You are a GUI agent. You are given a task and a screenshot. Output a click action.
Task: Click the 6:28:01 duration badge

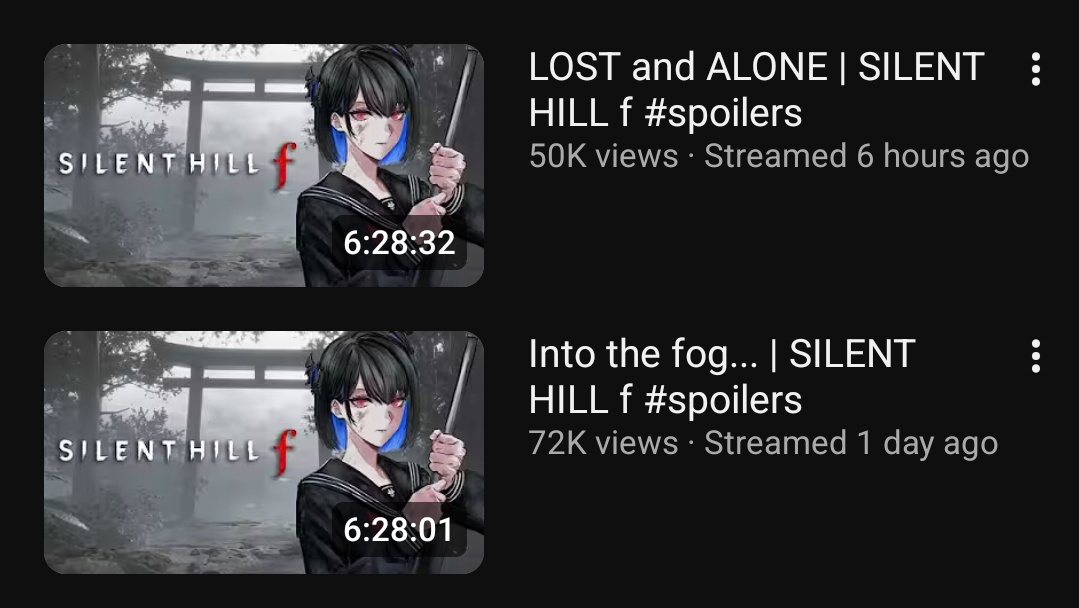(399, 530)
